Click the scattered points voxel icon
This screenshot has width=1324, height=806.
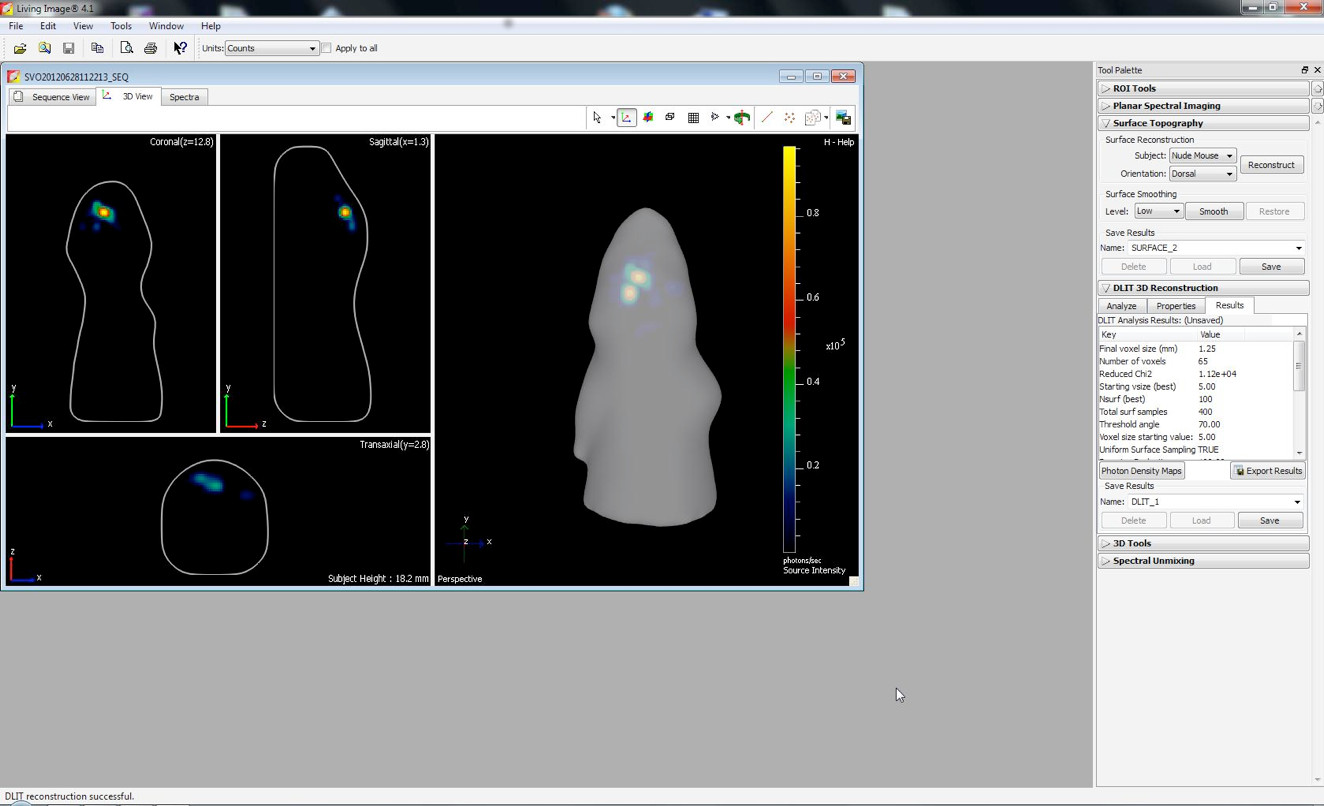789,118
